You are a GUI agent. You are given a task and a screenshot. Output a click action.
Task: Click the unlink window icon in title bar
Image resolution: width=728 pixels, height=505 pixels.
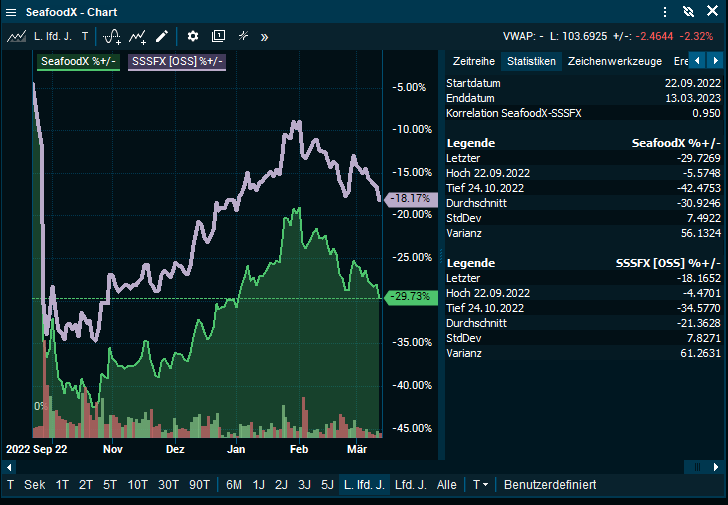[688, 12]
